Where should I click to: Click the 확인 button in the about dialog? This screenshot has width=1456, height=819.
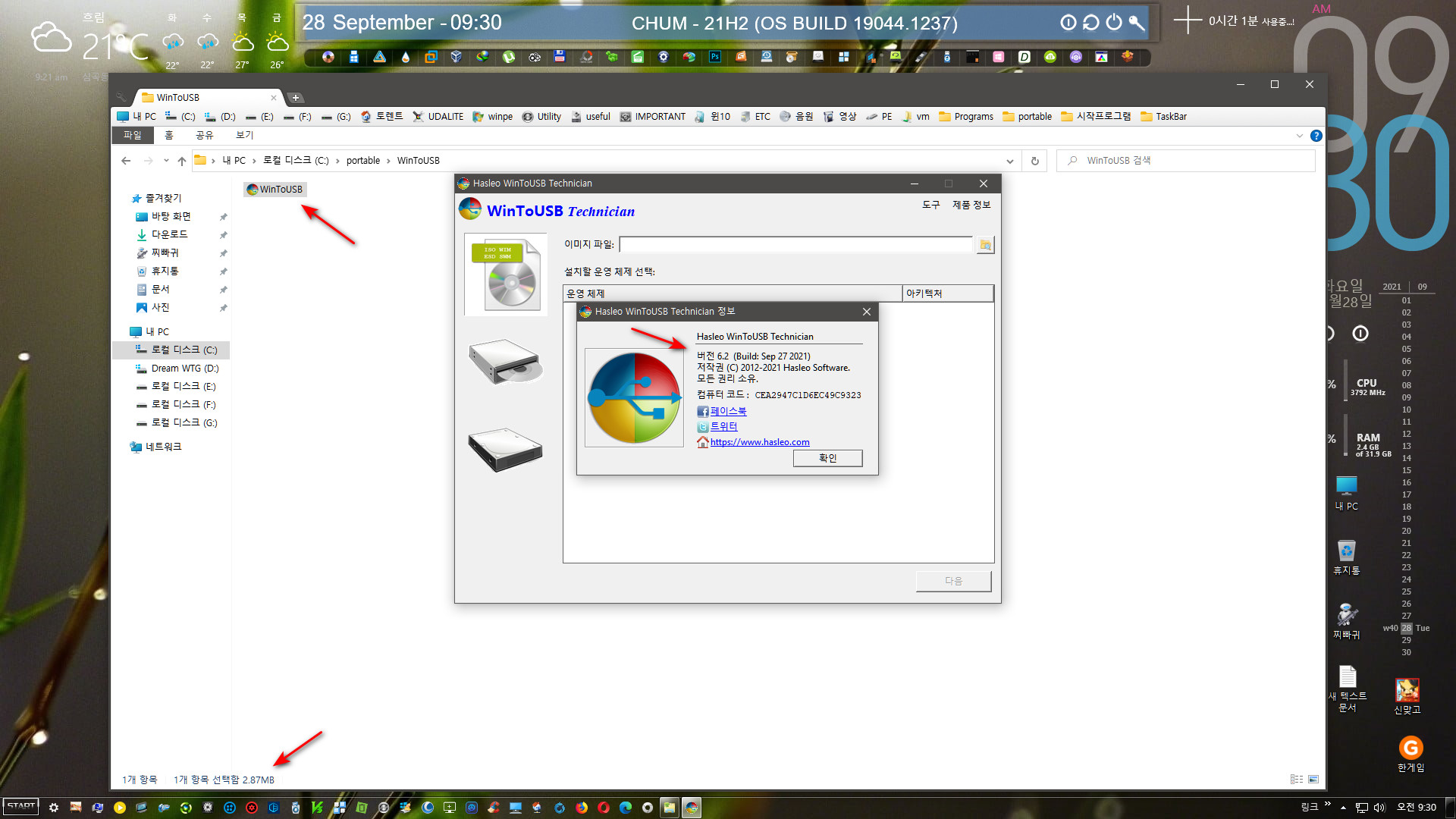coord(827,458)
